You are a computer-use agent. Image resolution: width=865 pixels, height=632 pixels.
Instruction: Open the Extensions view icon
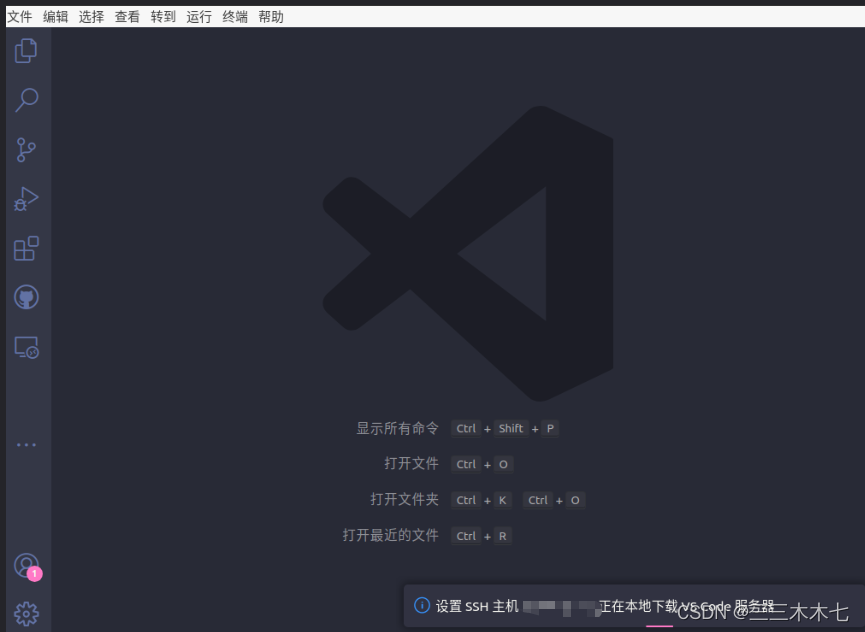(x=26, y=248)
